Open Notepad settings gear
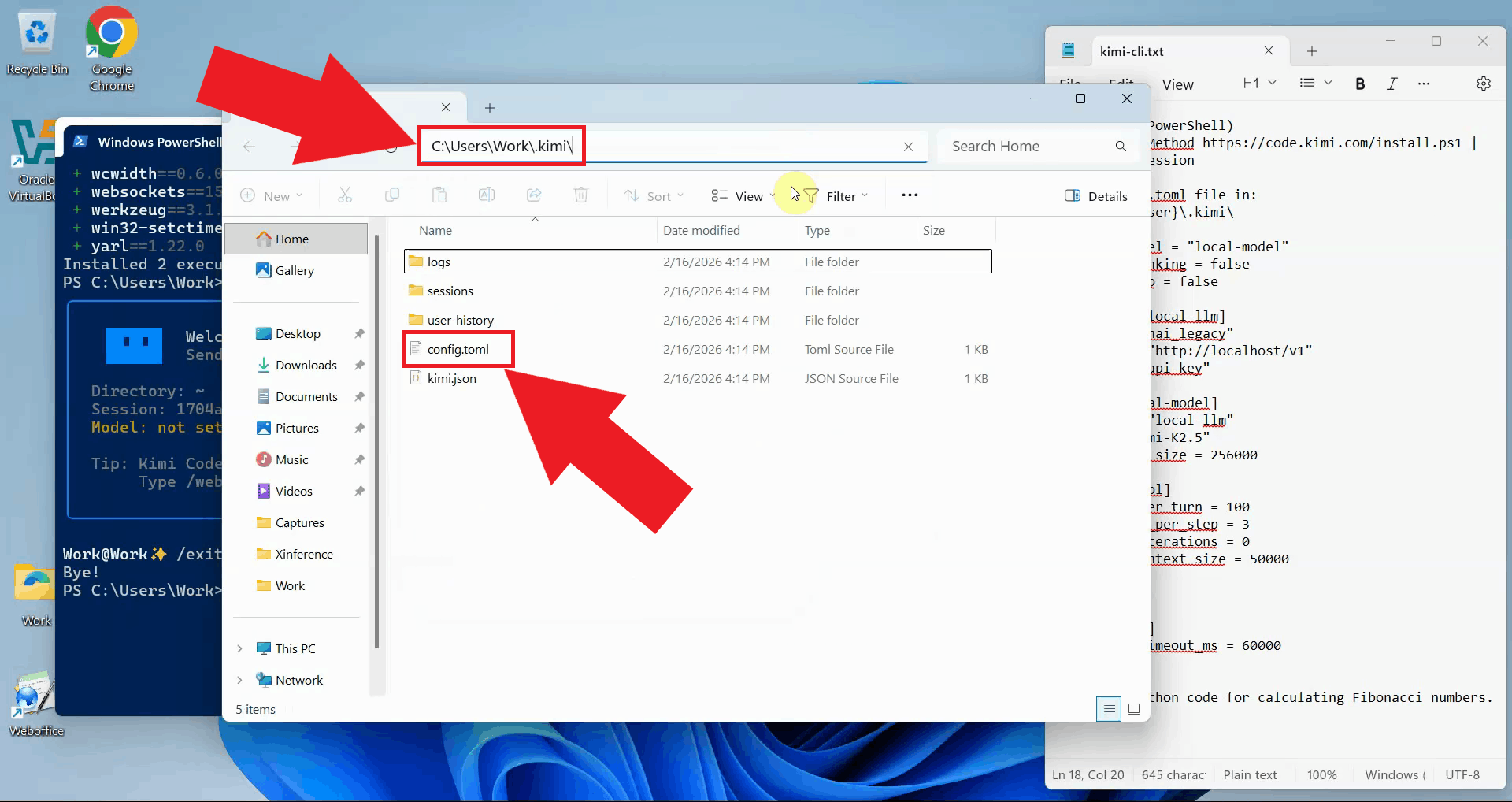 click(x=1484, y=84)
